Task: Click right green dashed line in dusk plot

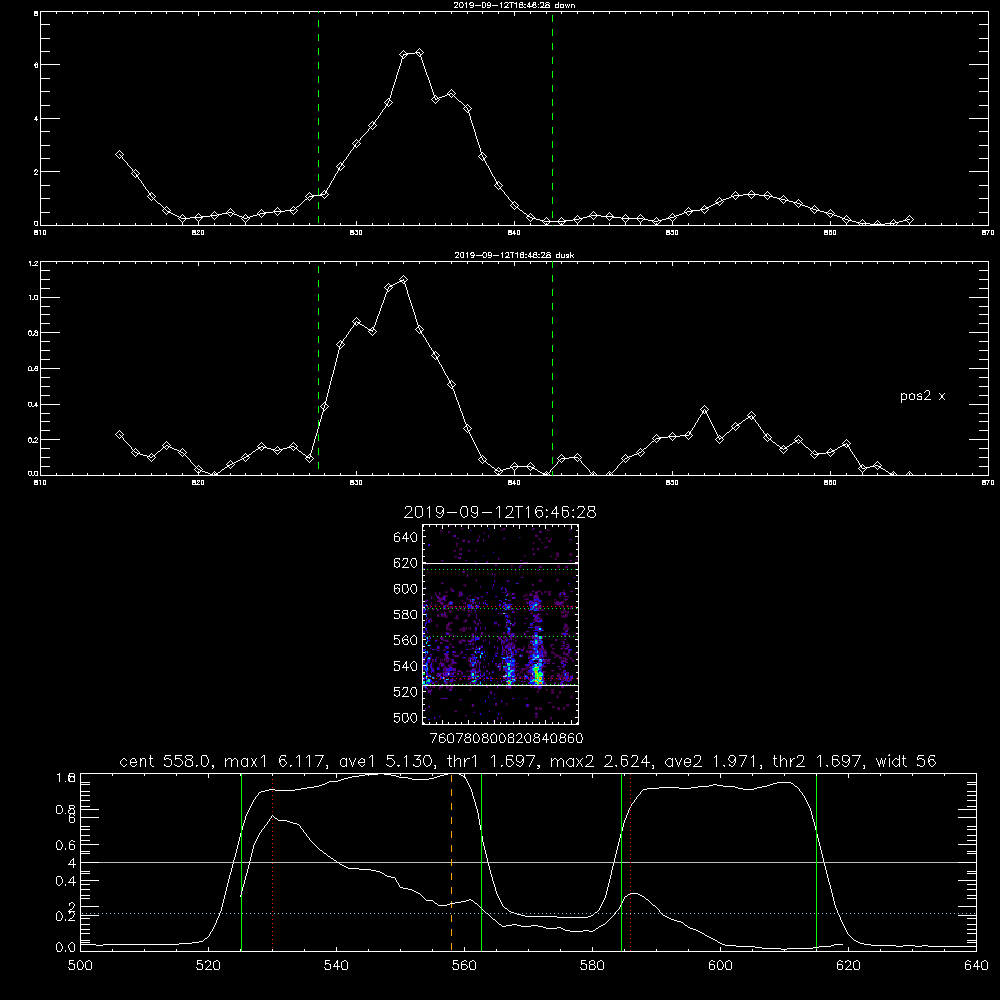Action: [552, 369]
